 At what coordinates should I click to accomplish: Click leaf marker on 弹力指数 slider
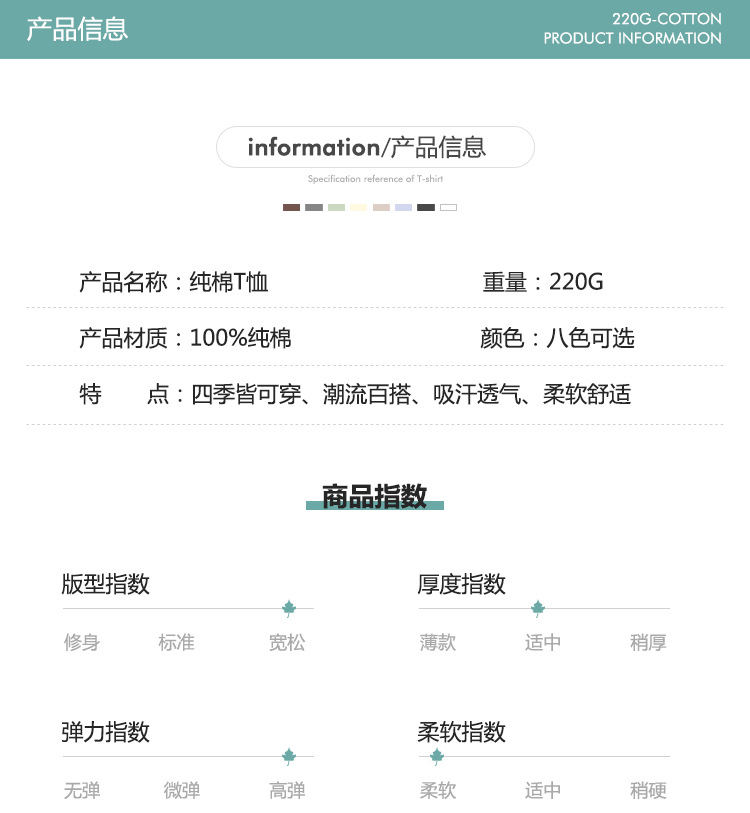(289, 756)
